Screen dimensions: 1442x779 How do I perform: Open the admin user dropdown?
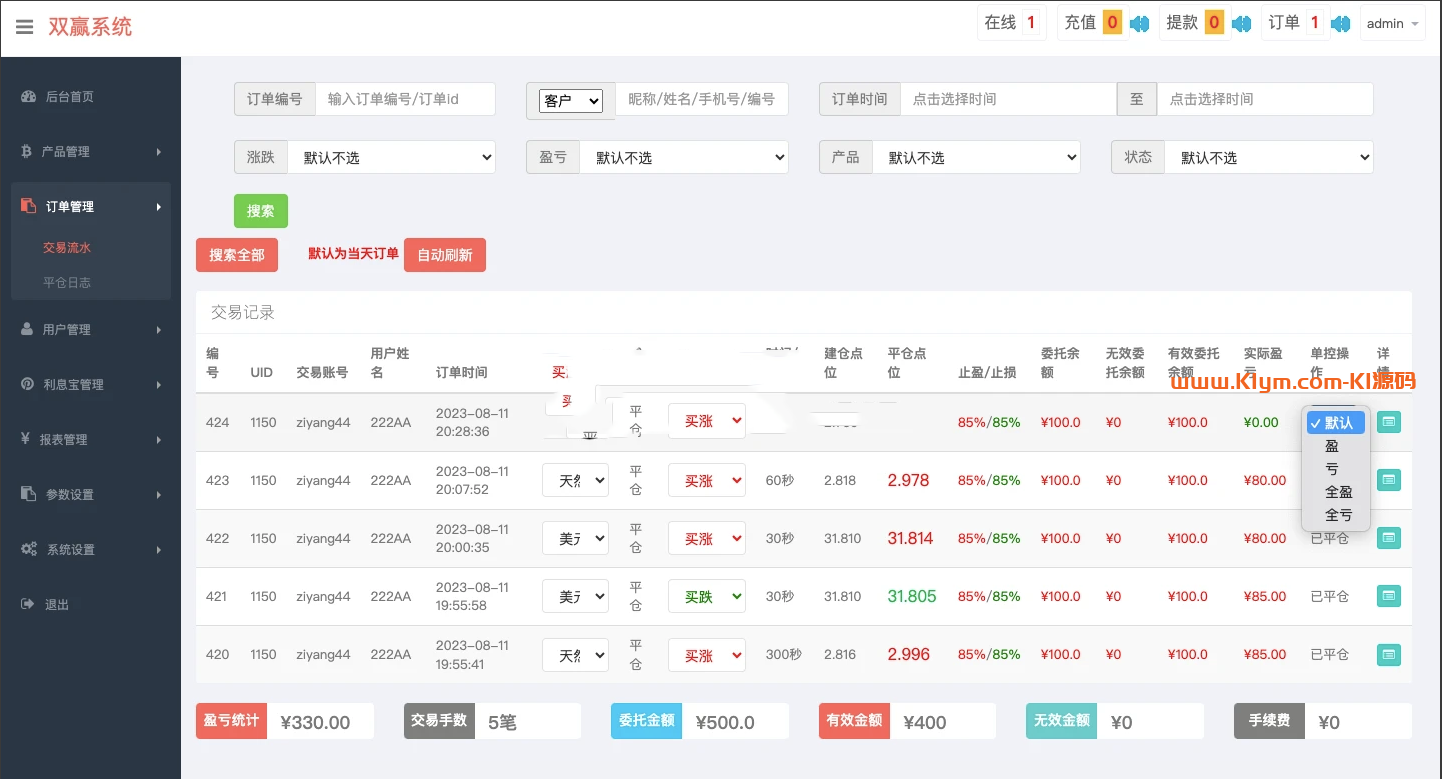click(x=1392, y=24)
